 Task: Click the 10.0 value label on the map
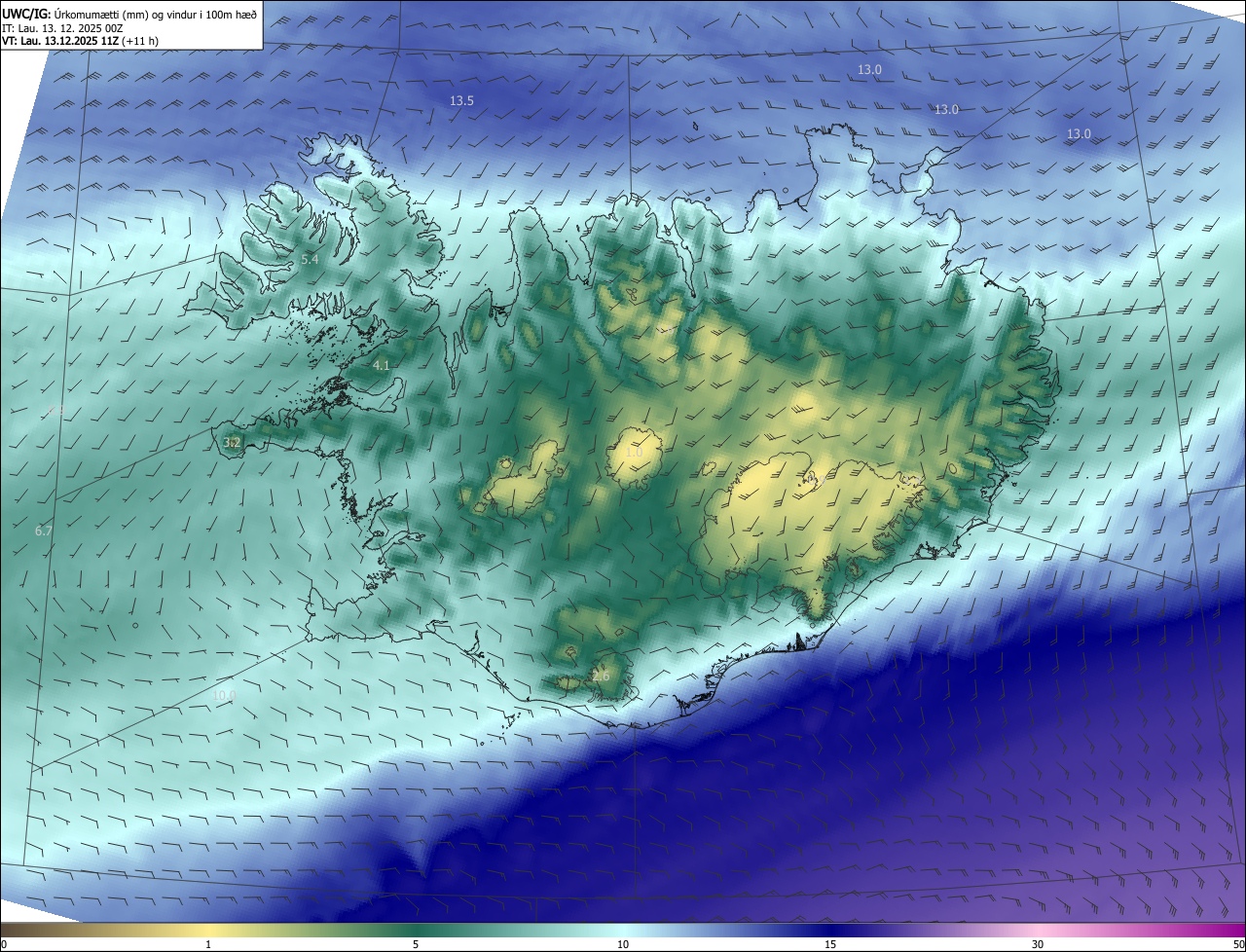point(224,696)
